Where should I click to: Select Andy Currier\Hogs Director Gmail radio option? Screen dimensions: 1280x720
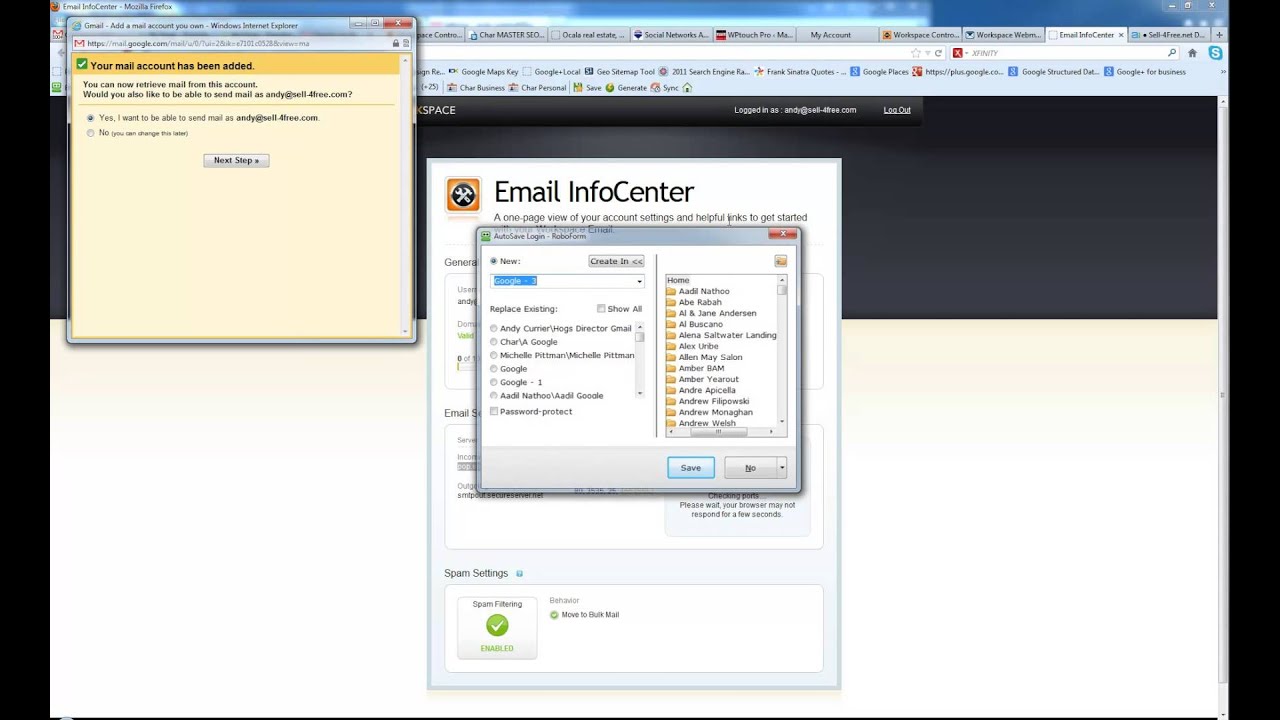click(493, 328)
